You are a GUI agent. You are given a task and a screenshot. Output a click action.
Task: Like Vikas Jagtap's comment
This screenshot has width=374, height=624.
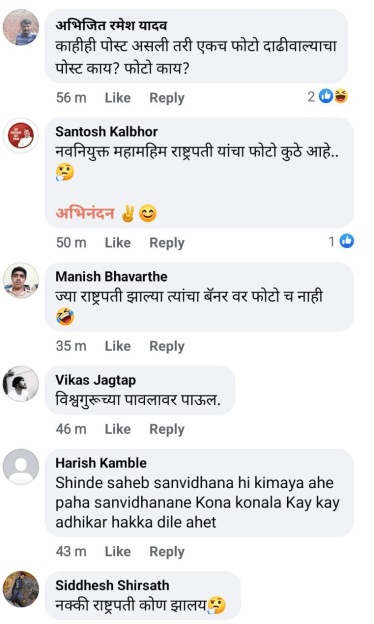117,429
